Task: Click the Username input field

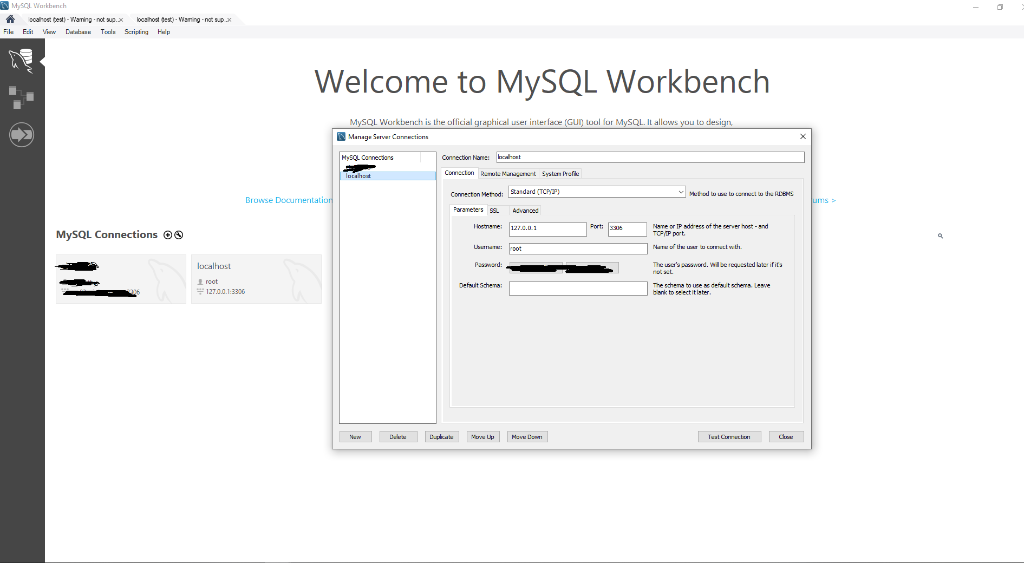Action: point(578,249)
